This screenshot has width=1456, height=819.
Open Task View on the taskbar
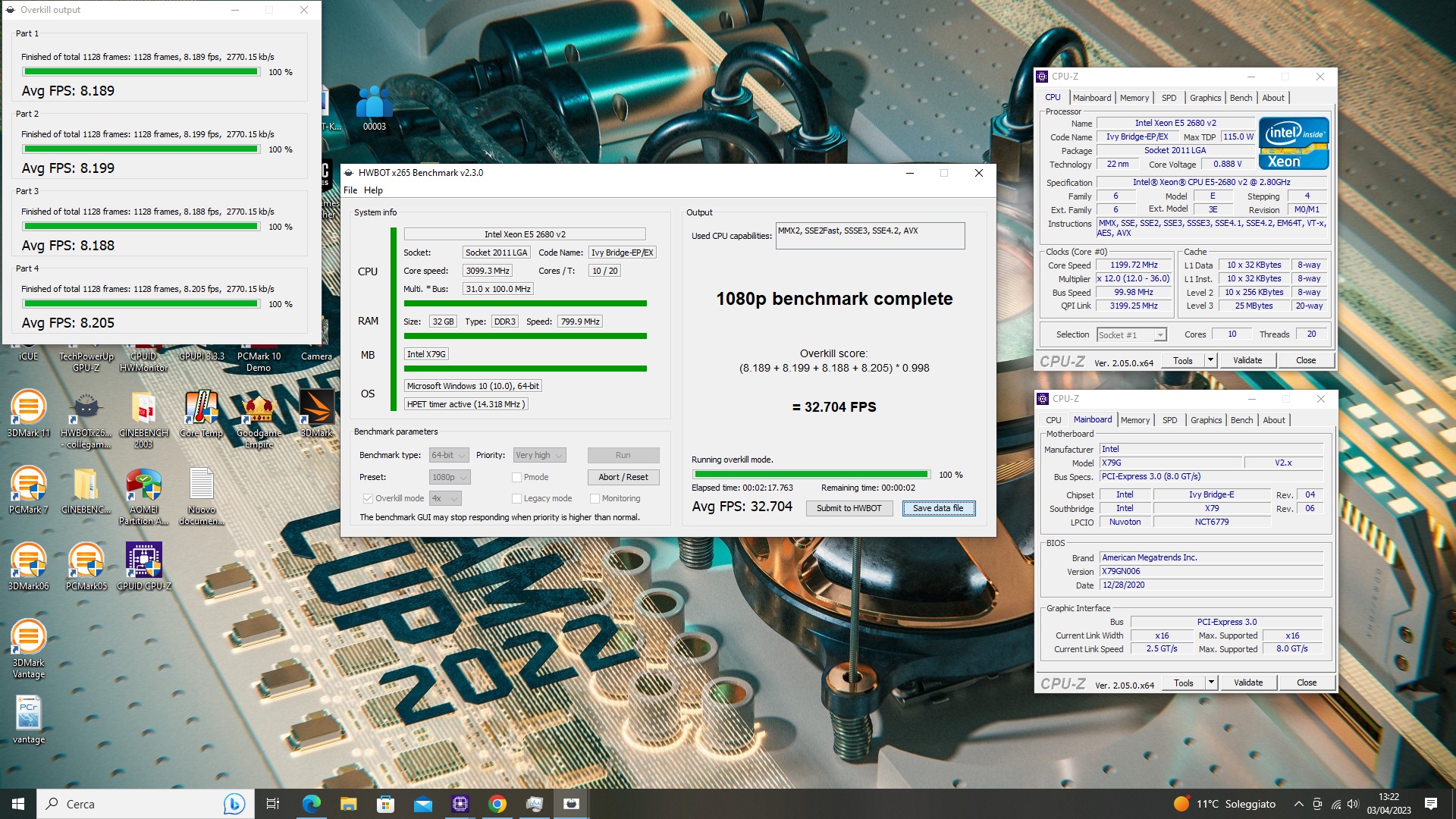coord(273,804)
